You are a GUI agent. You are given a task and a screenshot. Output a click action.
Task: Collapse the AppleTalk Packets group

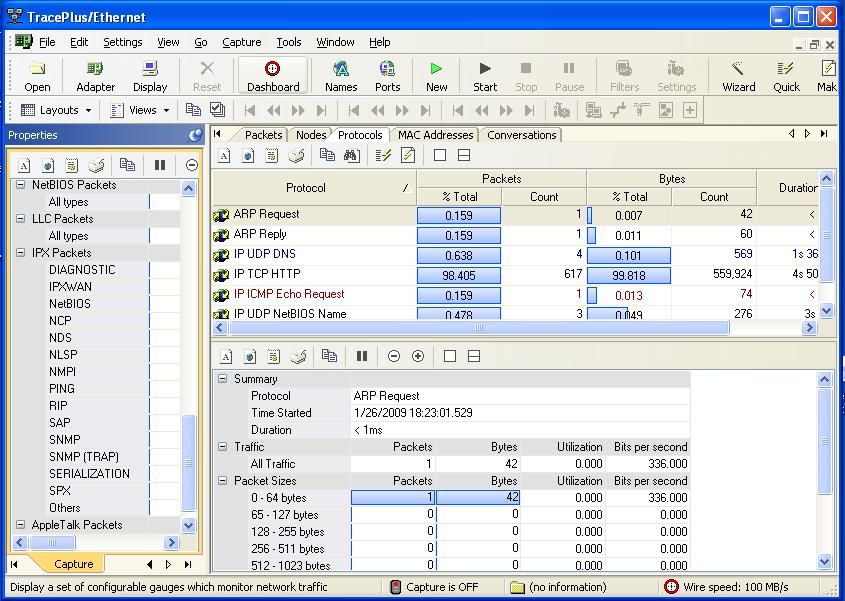(x=20, y=524)
